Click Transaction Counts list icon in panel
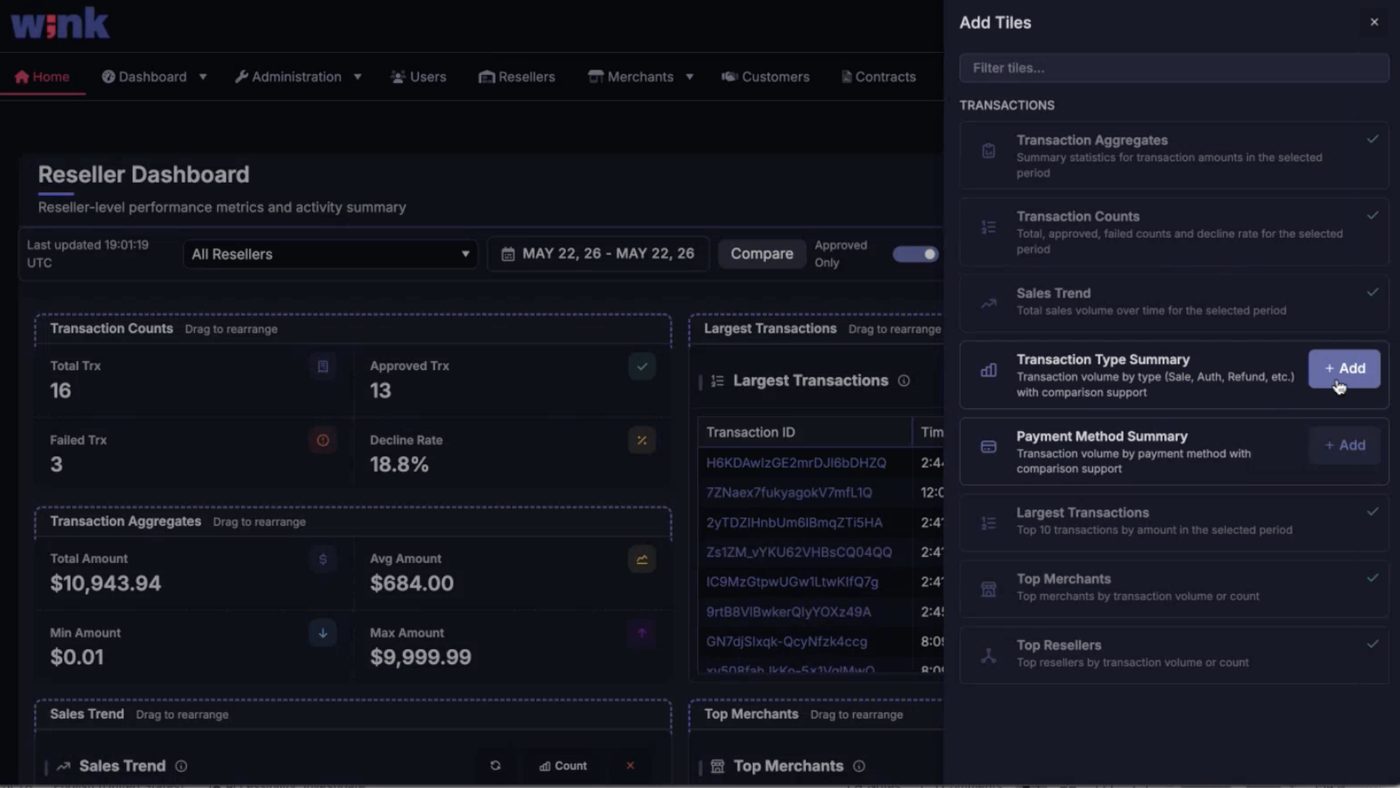This screenshot has width=1400, height=788. click(x=988, y=227)
